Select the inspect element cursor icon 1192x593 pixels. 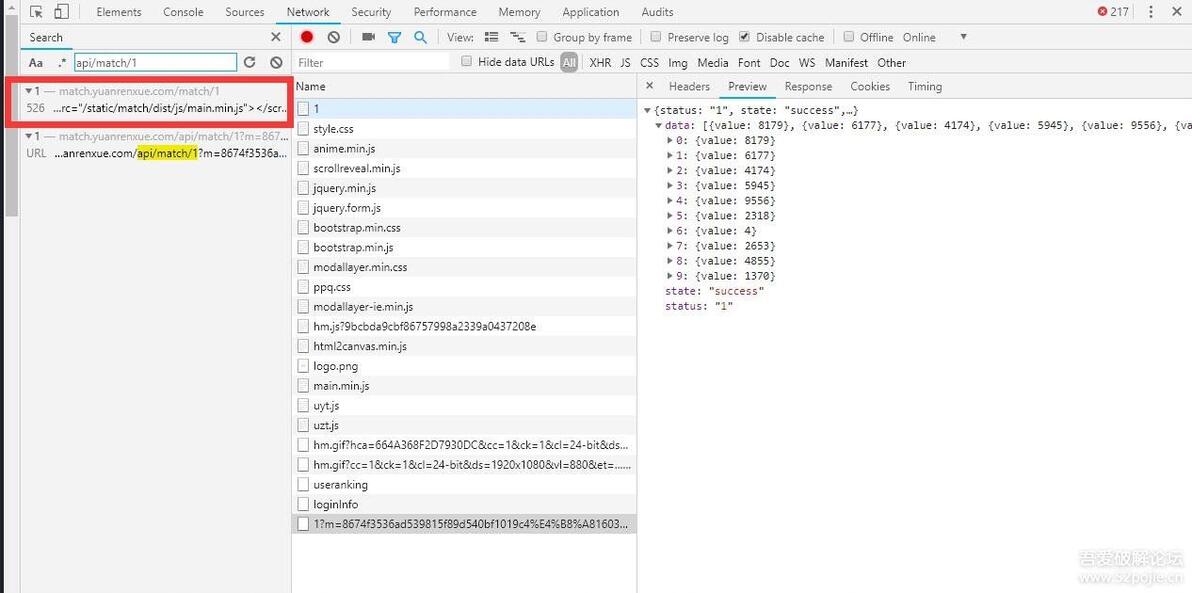click(36, 11)
